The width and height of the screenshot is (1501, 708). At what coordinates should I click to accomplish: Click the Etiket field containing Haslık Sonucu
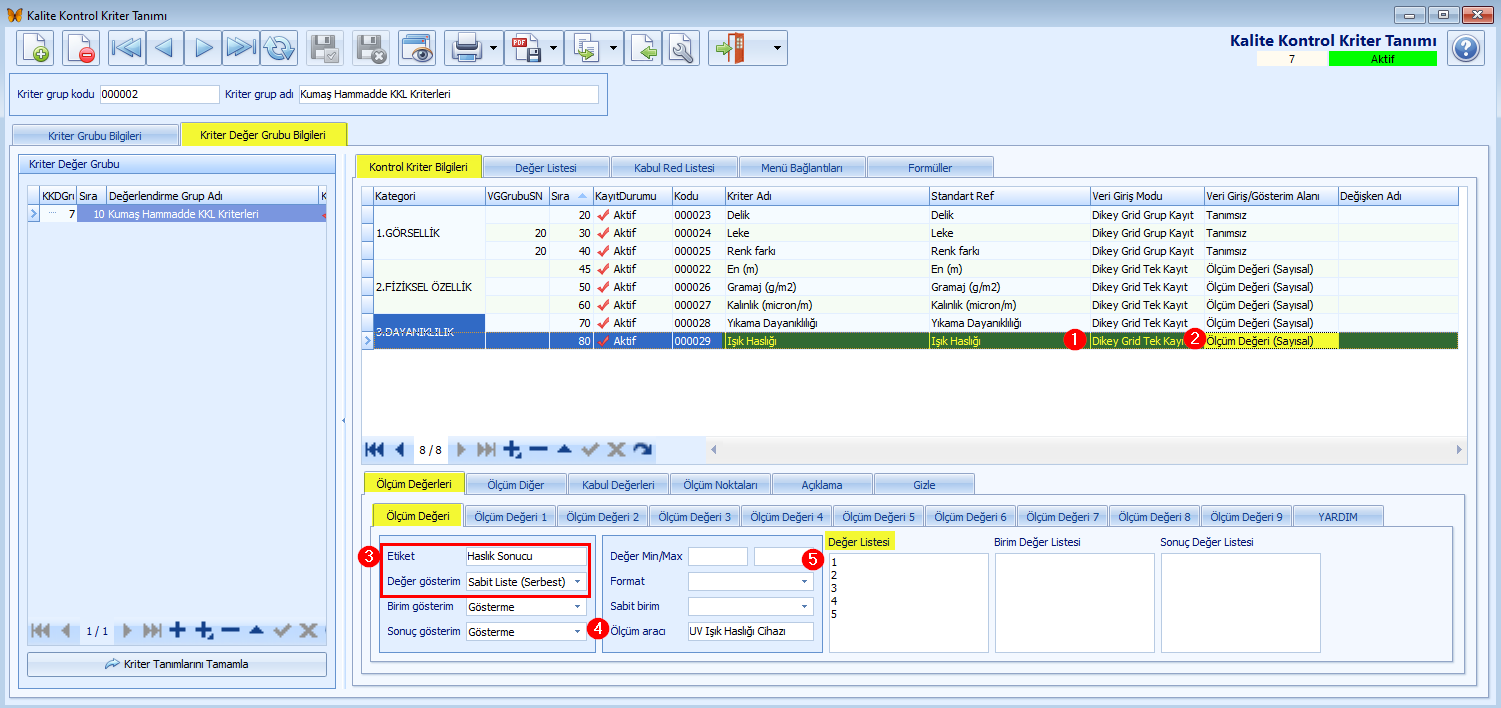[527, 556]
